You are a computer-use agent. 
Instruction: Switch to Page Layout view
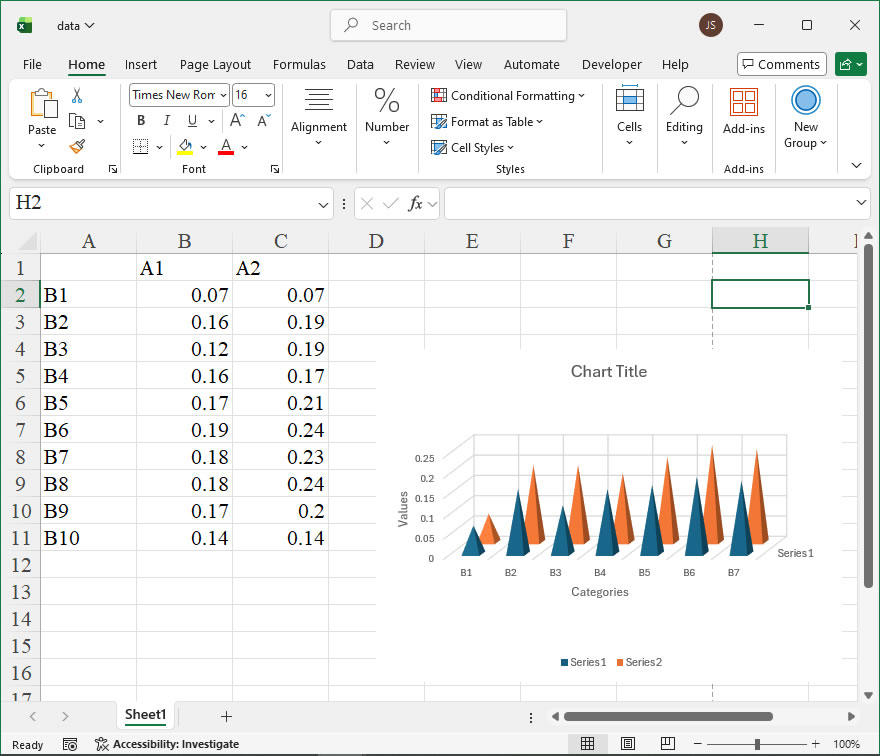(x=627, y=744)
